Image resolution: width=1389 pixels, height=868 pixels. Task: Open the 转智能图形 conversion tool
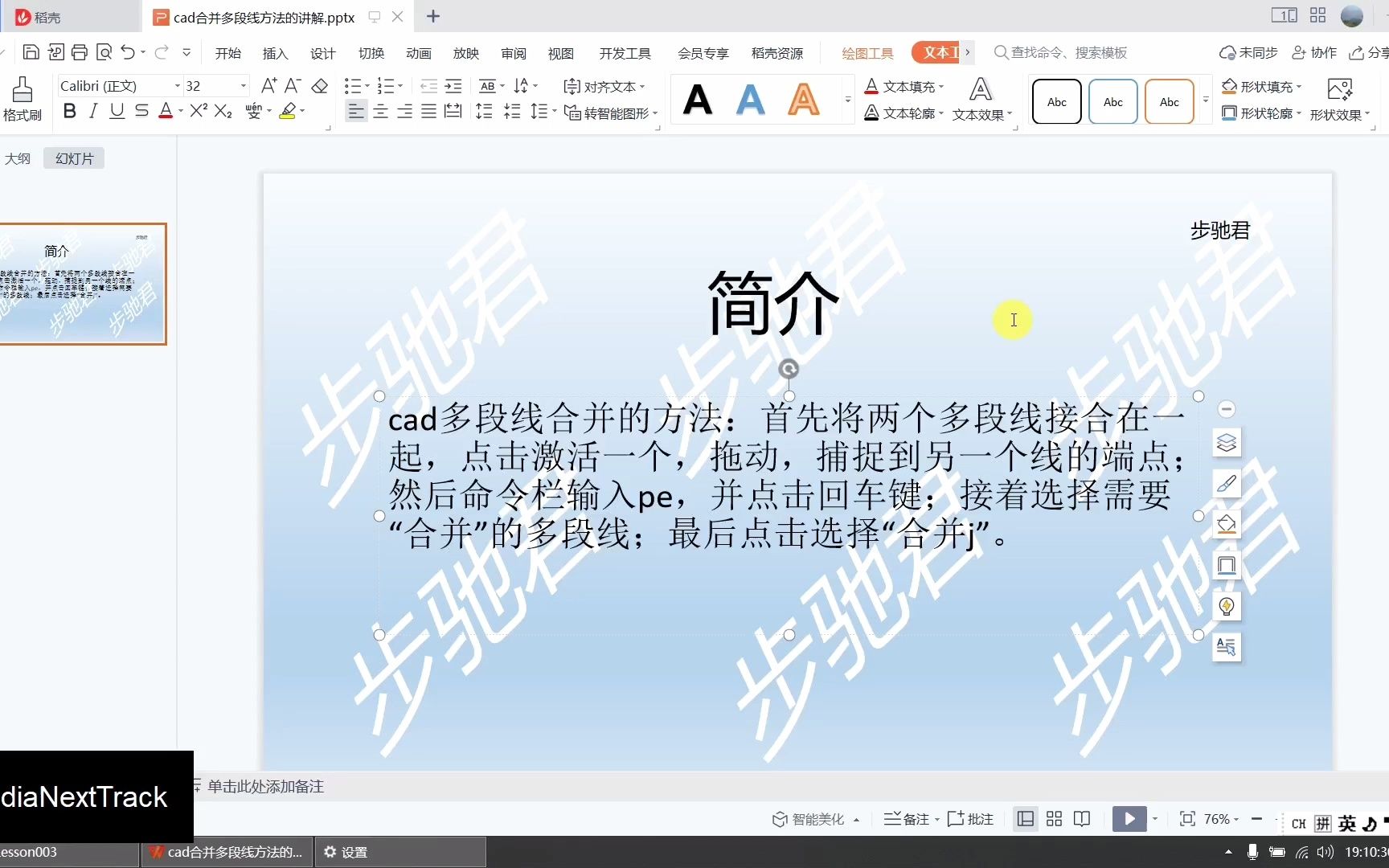click(x=611, y=113)
